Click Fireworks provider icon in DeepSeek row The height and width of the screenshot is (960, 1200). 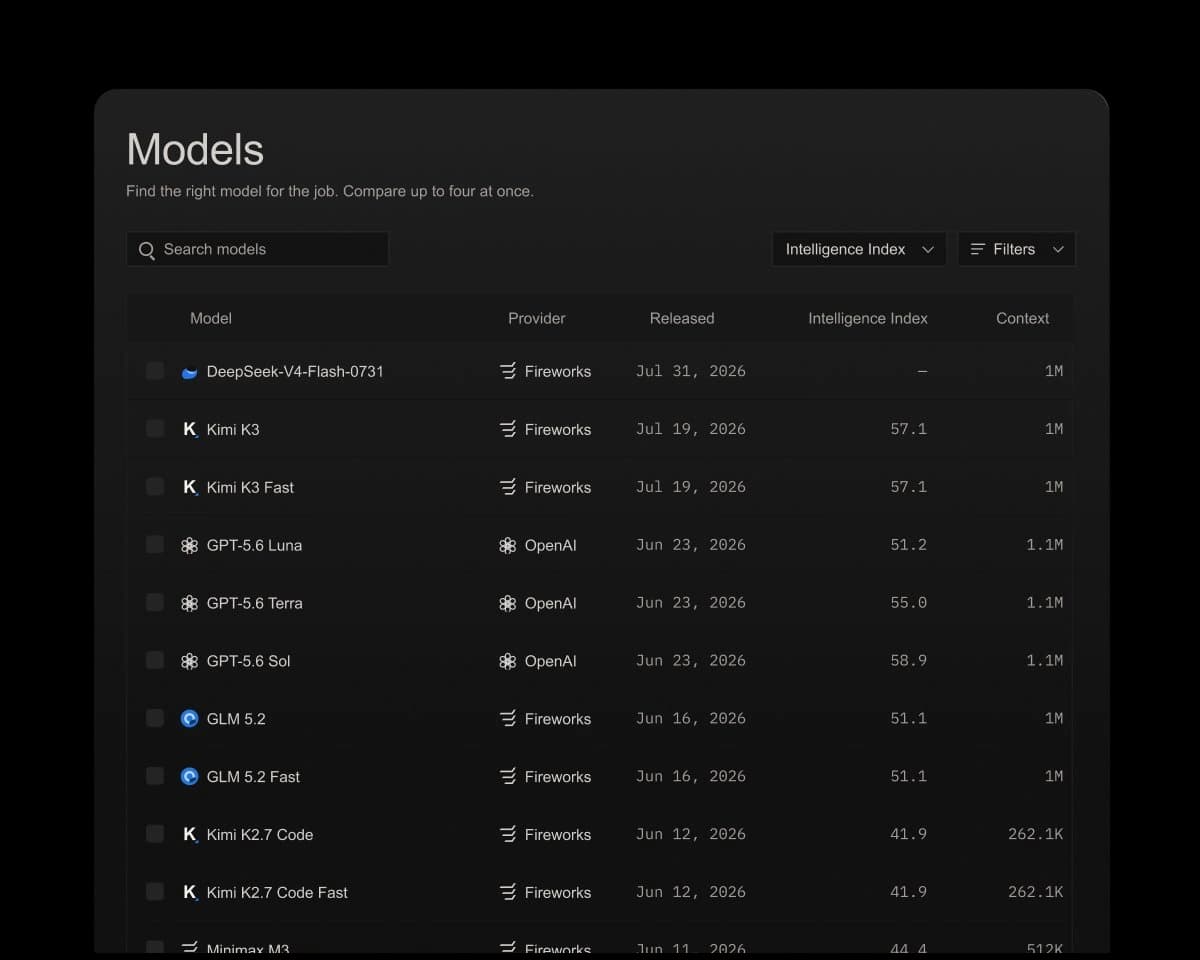point(508,371)
